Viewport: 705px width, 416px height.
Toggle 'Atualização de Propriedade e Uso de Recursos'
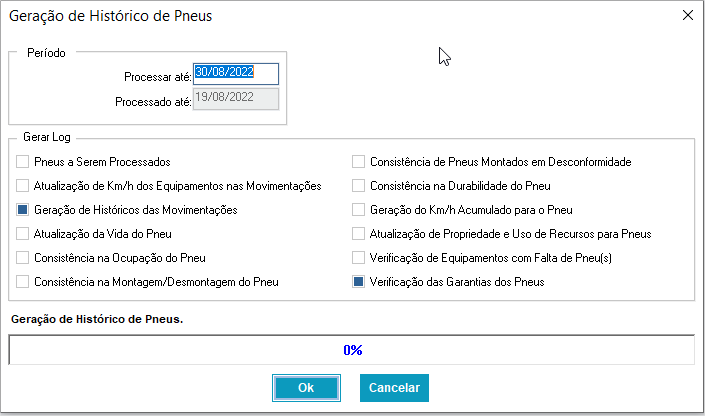point(359,234)
